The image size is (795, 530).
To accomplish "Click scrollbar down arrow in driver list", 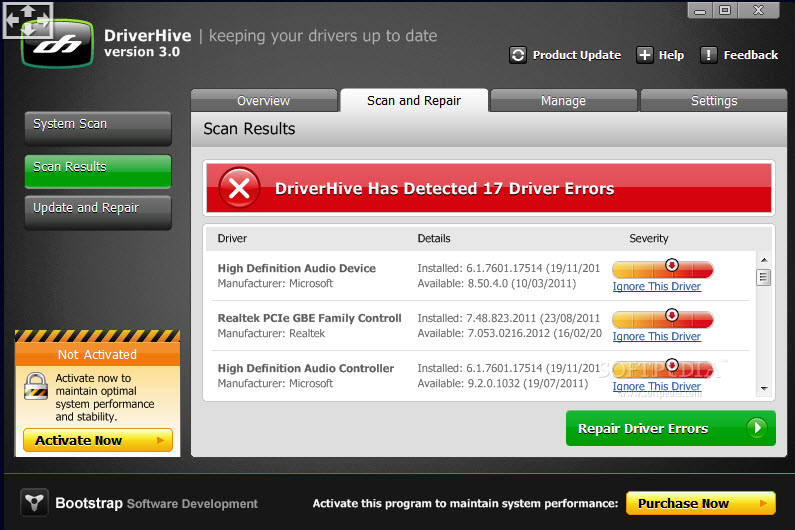I will click(x=764, y=388).
